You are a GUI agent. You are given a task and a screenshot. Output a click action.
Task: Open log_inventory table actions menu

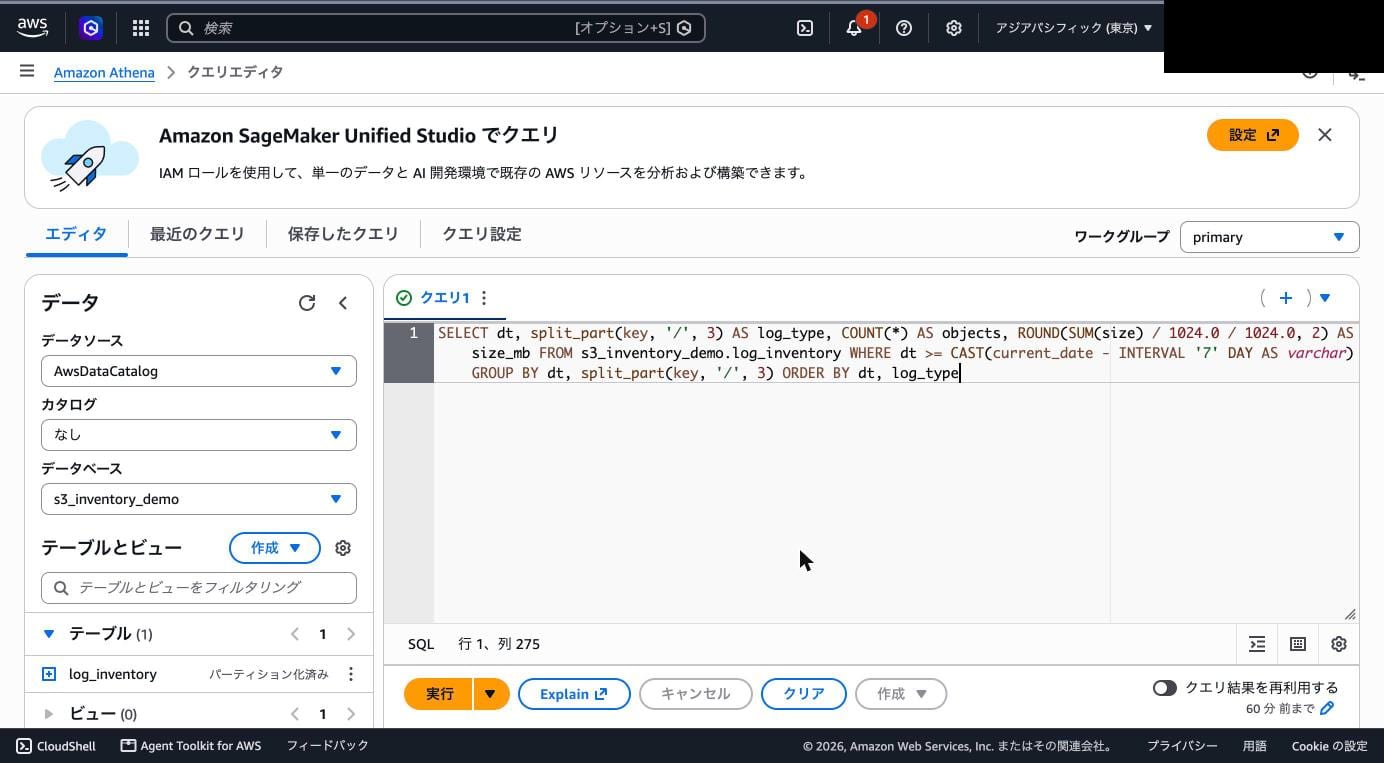pos(351,674)
